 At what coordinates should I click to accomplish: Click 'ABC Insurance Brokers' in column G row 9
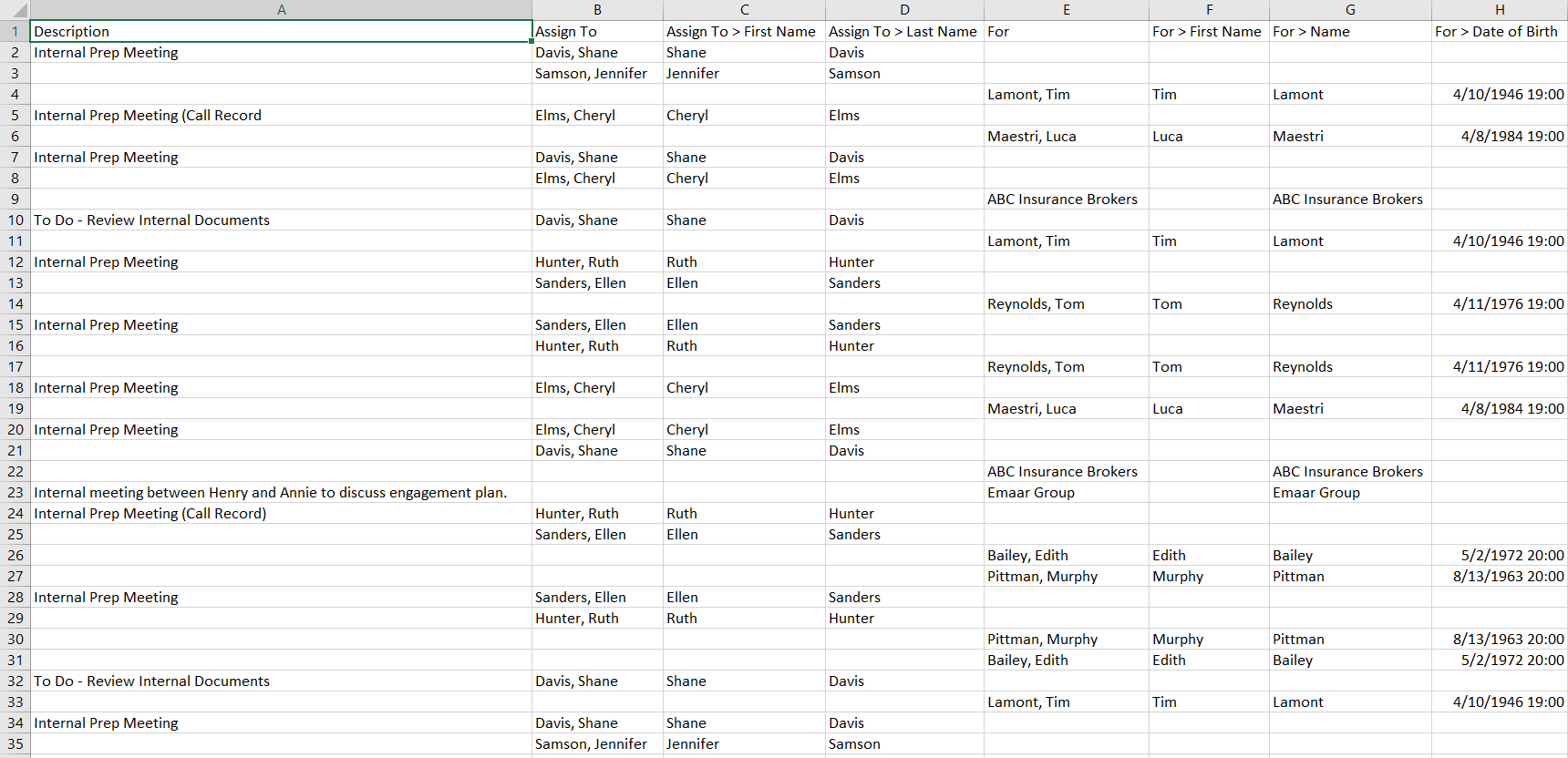pyautogui.click(x=1347, y=200)
